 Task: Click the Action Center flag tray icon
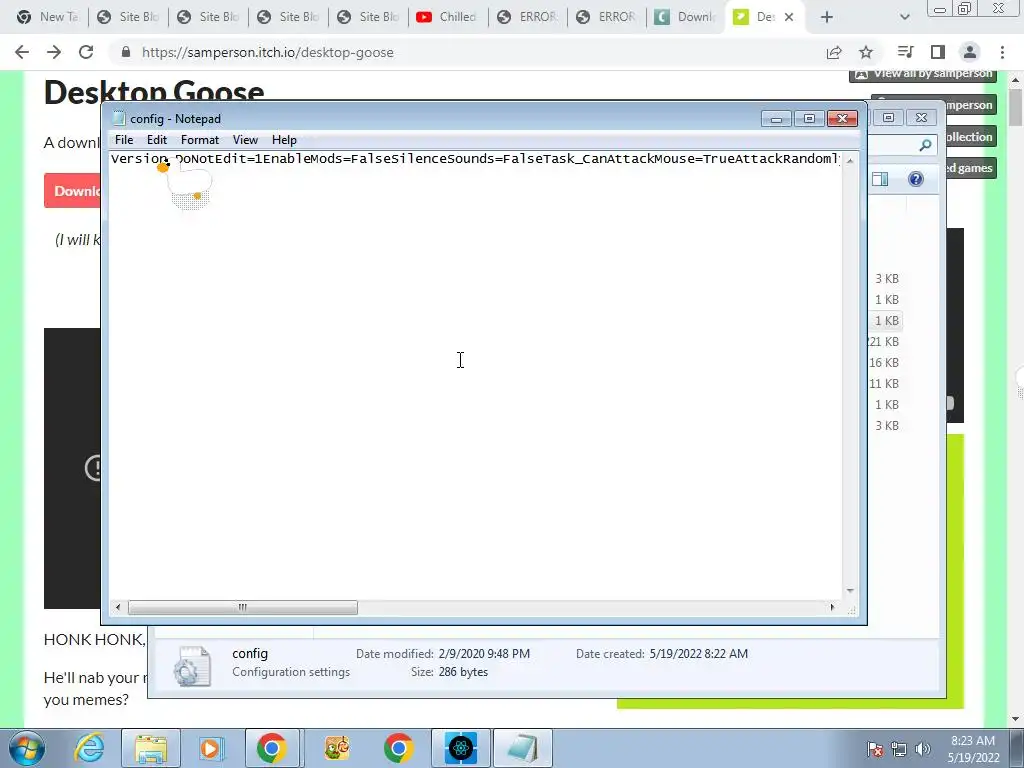(x=875, y=749)
